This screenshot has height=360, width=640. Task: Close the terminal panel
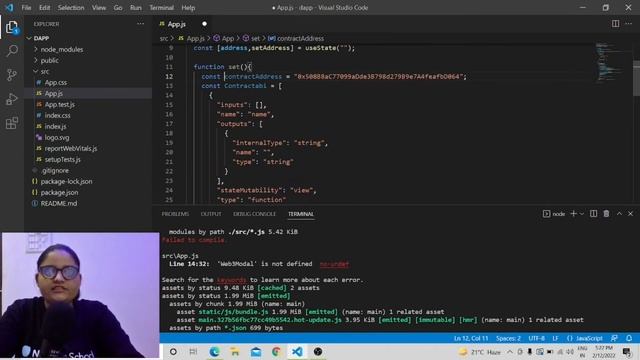point(630,213)
